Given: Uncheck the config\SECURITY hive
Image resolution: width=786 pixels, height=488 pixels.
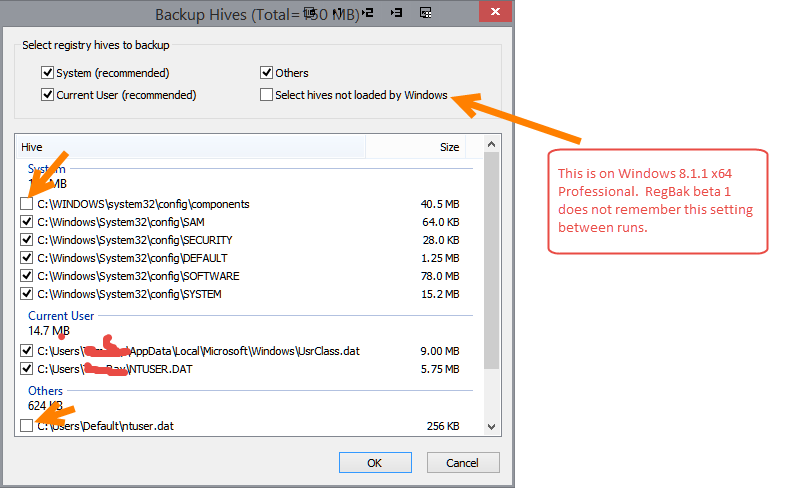Looking at the screenshot, I should coord(26,240).
